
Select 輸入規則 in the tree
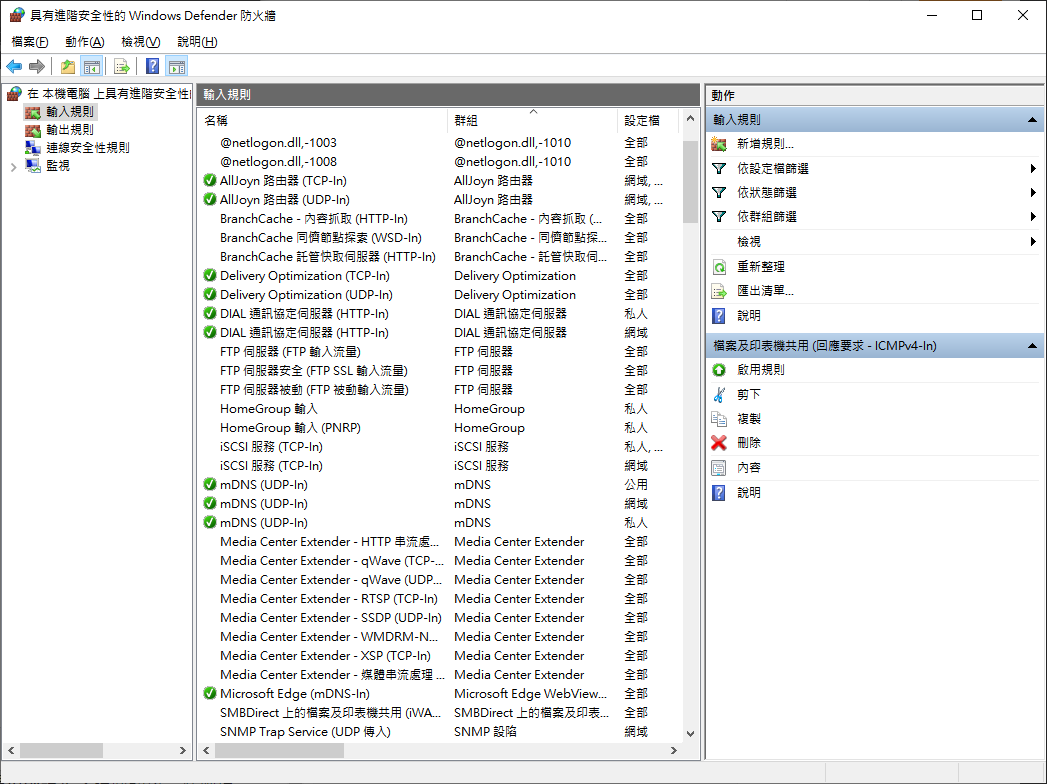(70, 112)
